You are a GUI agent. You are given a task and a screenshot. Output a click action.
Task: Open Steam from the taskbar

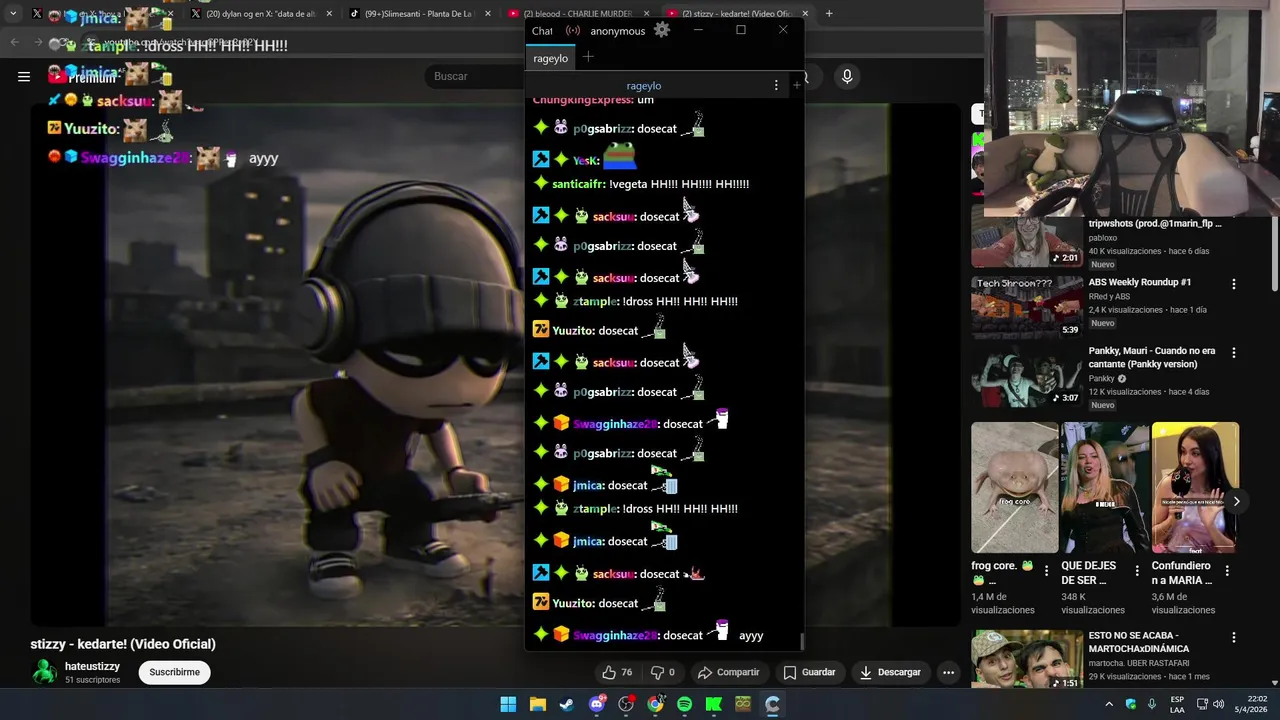click(x=567, y=704)
